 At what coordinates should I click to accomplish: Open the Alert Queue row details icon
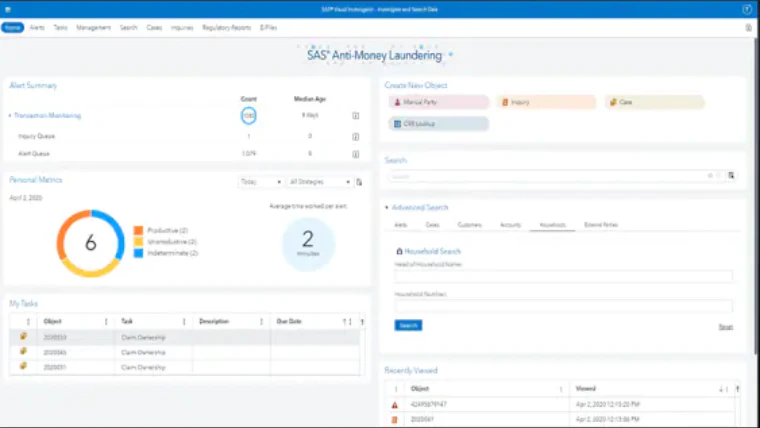coord(355,154)
